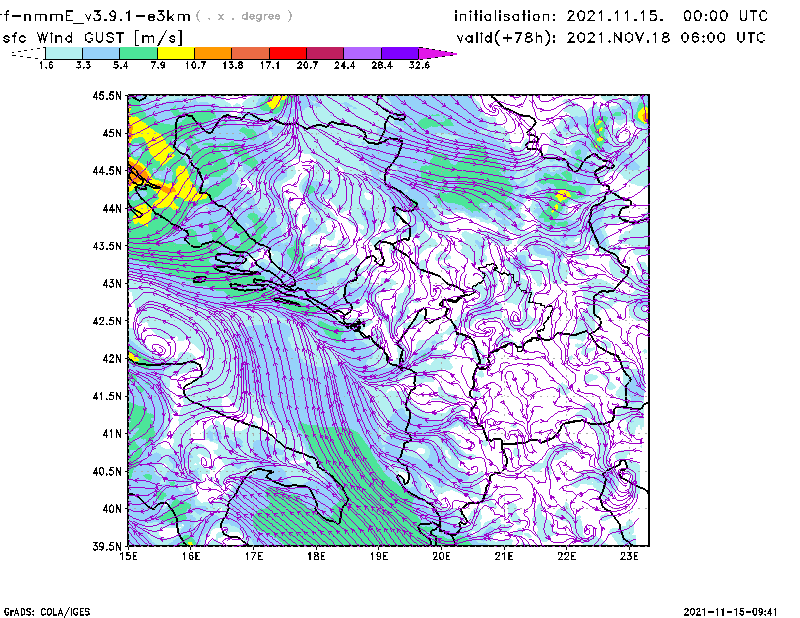Click the '40.5N' latitude label

pyautogui.click(x=107, y=471)
